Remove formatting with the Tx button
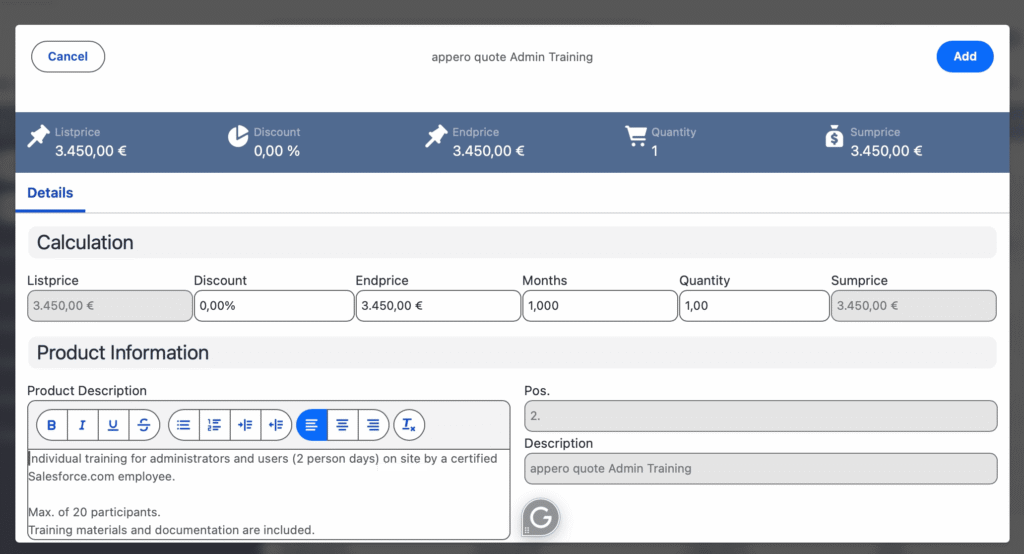This screenshot has width=1024, height=554. [x=409, y=425]
